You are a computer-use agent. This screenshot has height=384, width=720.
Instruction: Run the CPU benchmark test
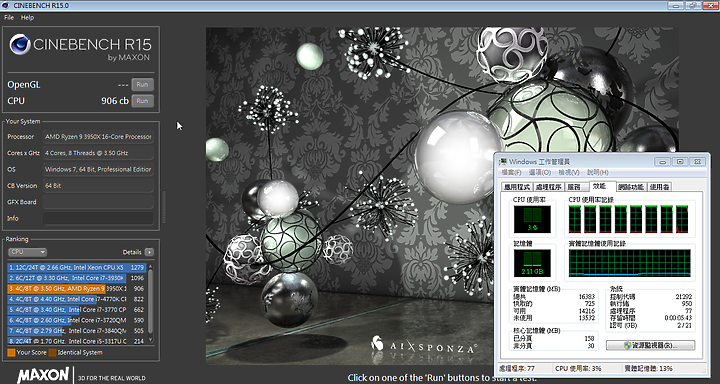pyautogui.click(x=142, y=101)
